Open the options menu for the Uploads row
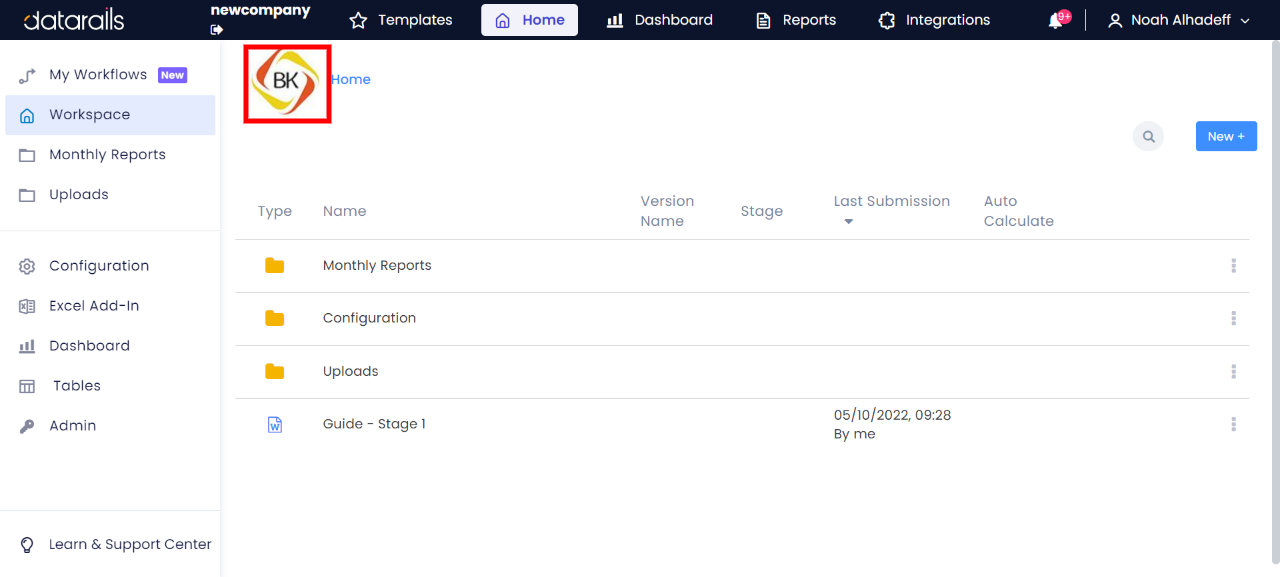Image resolution: width=1280 pixels, height=577 pixels. click(1233, 371)
